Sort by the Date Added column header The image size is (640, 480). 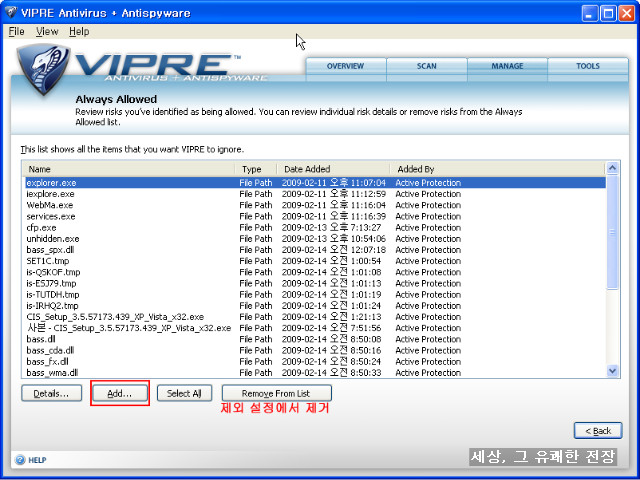(x=333, y=169)
